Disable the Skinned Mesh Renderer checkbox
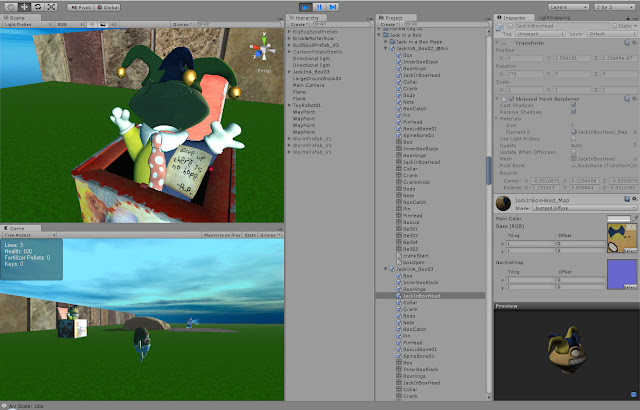The image size is (640, 410). [511, 99]
